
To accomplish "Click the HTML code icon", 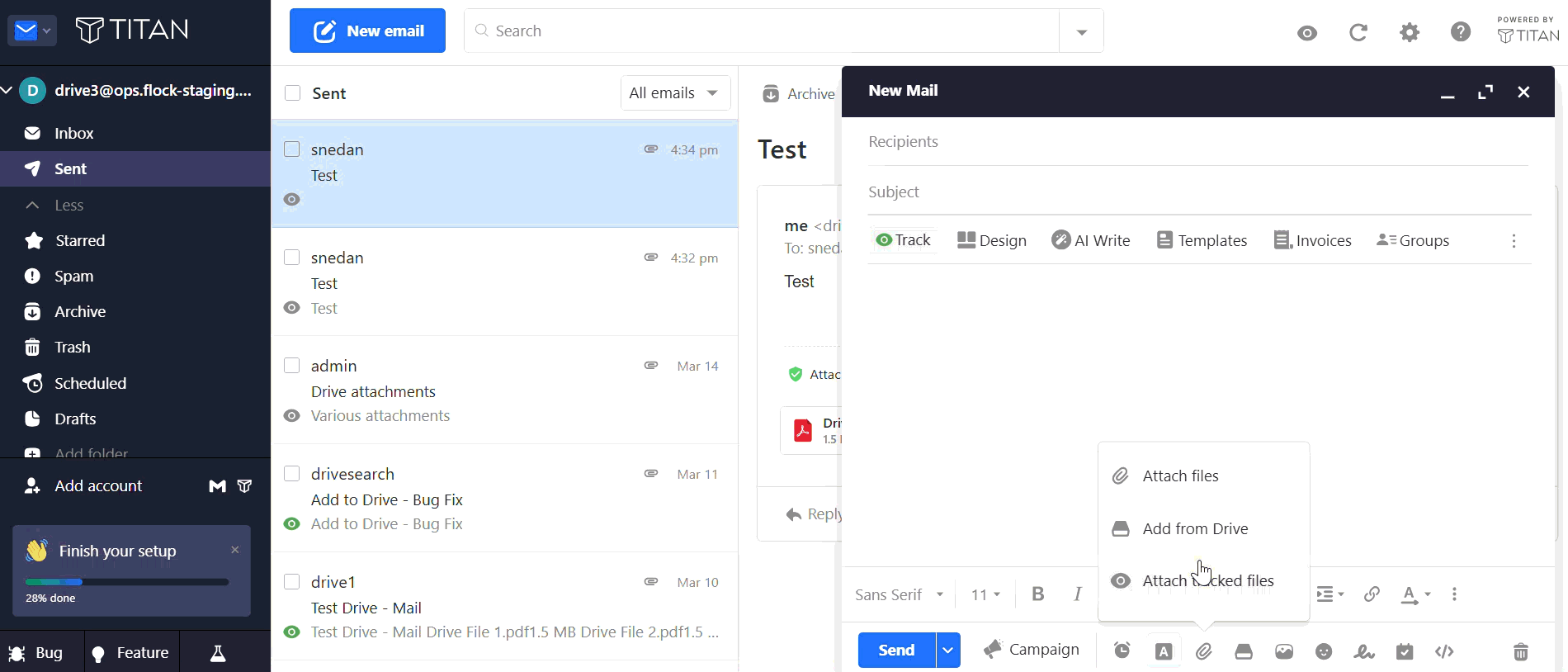I will point(1444,651).
